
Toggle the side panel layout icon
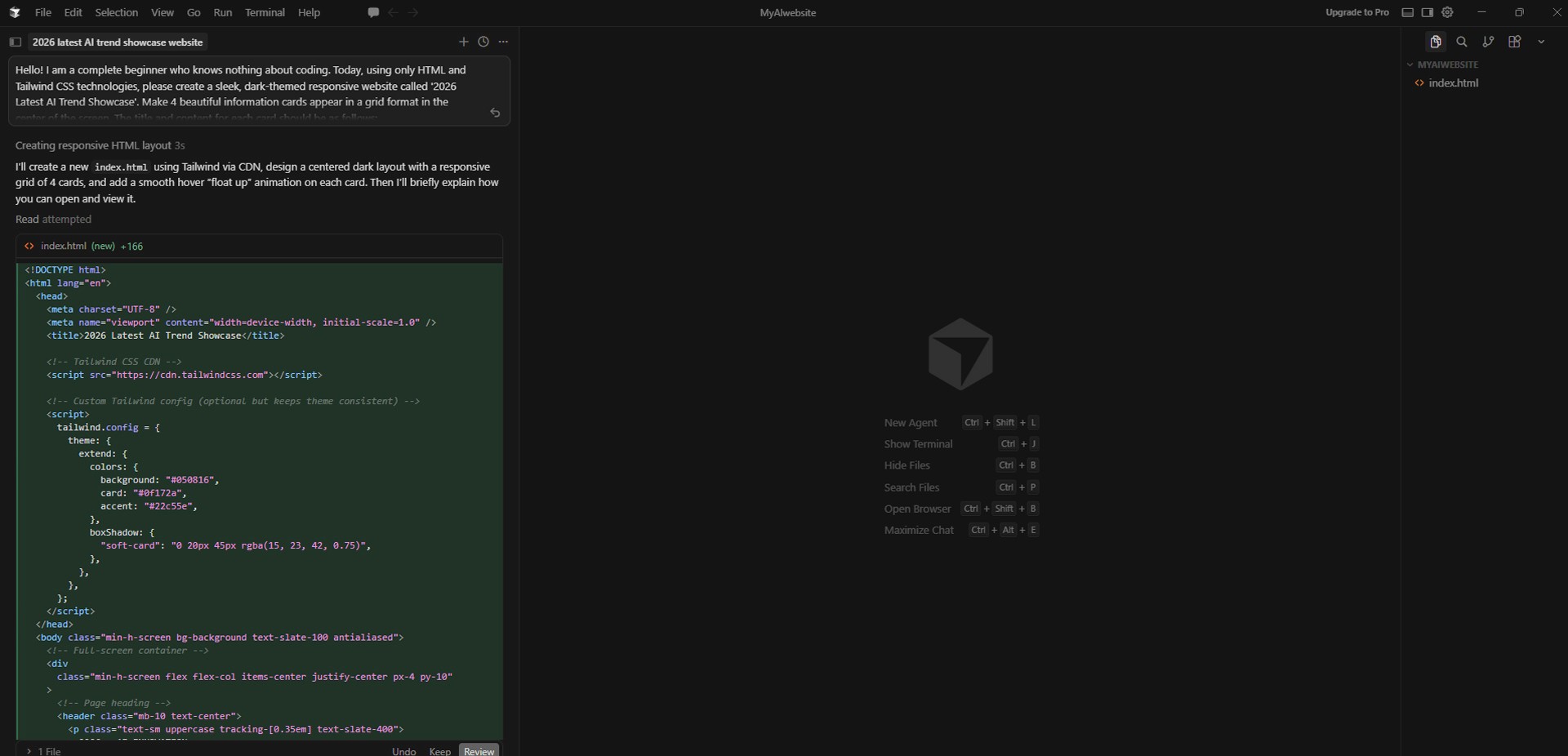pos(1428,12)
